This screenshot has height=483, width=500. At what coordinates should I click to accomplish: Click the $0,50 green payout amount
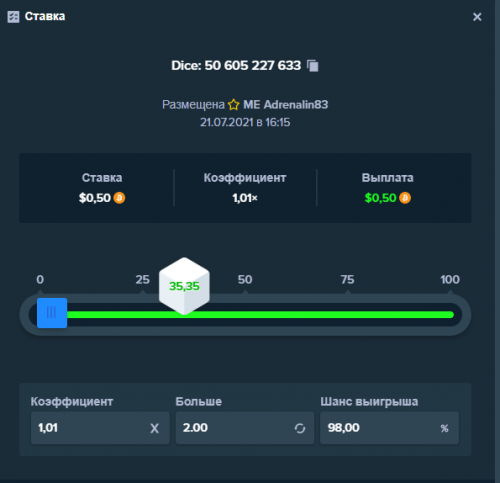tap(380, 198)
